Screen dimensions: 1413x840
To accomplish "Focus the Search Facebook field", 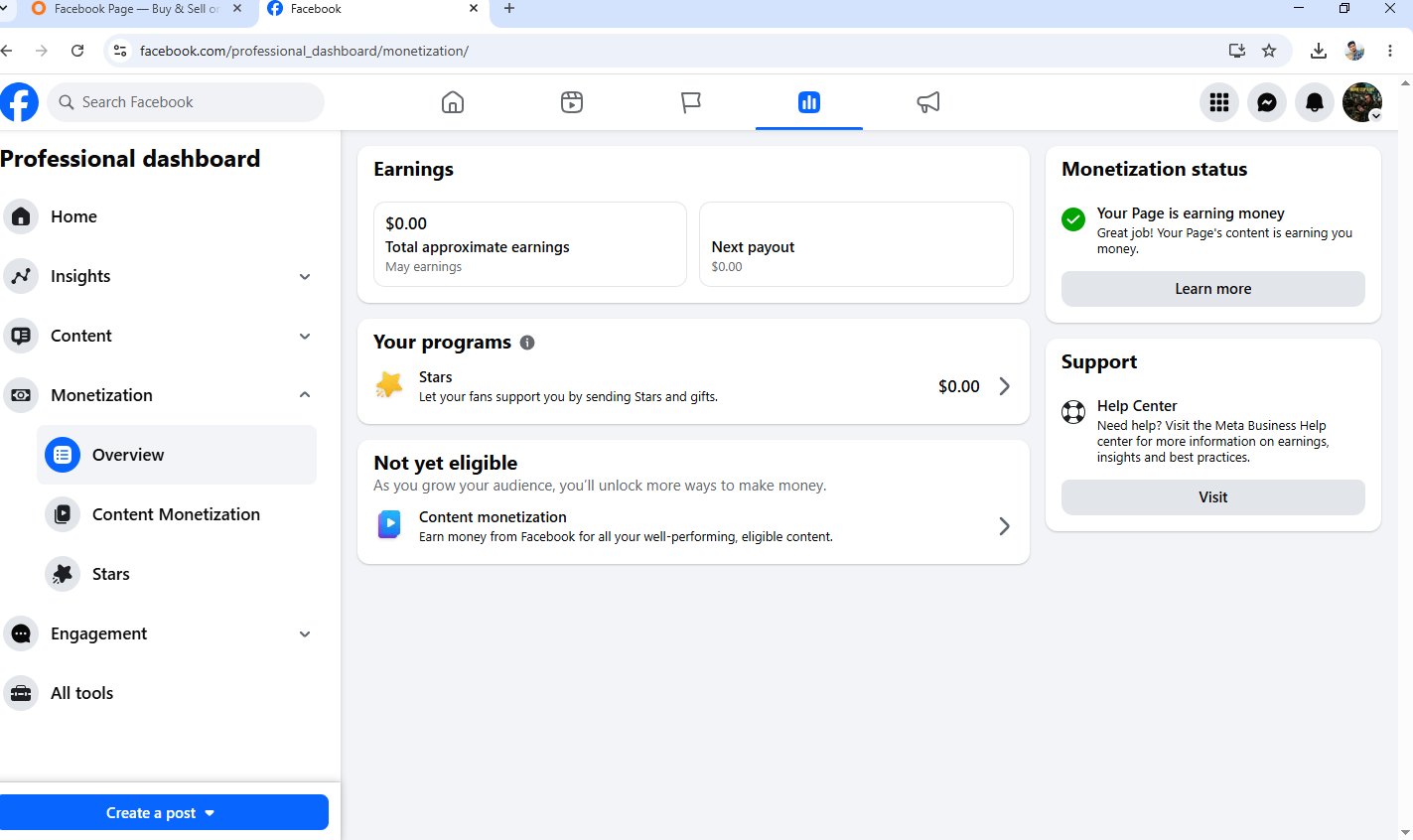I will point(186,102).
